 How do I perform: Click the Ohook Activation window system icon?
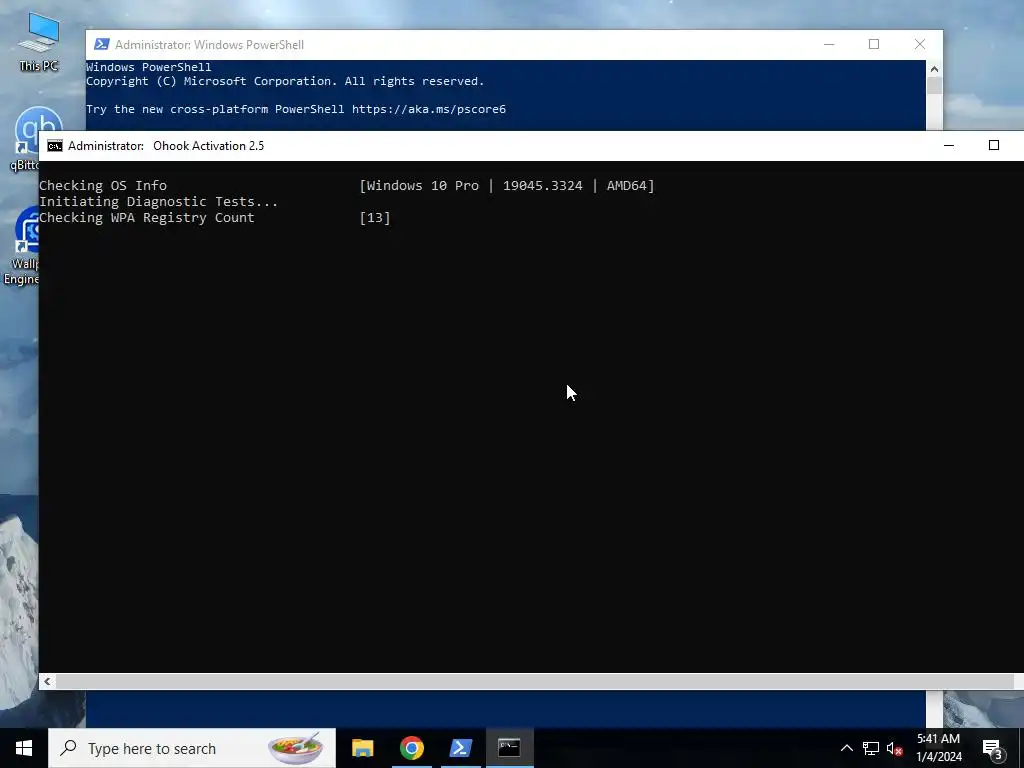click(55, 146)
